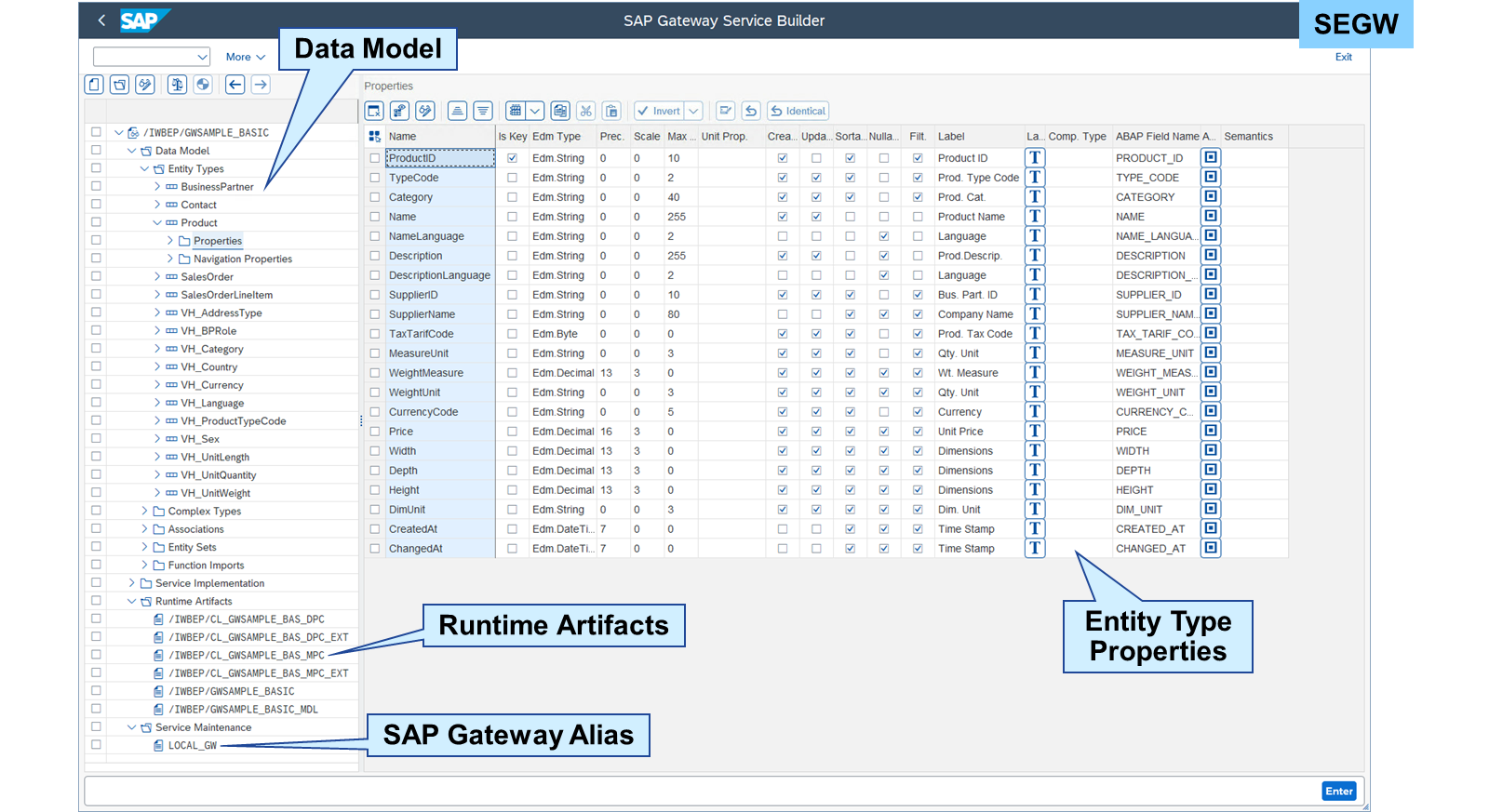
Task: Toggle Creatable checkbox for Category row
Action: coord(783,197)
